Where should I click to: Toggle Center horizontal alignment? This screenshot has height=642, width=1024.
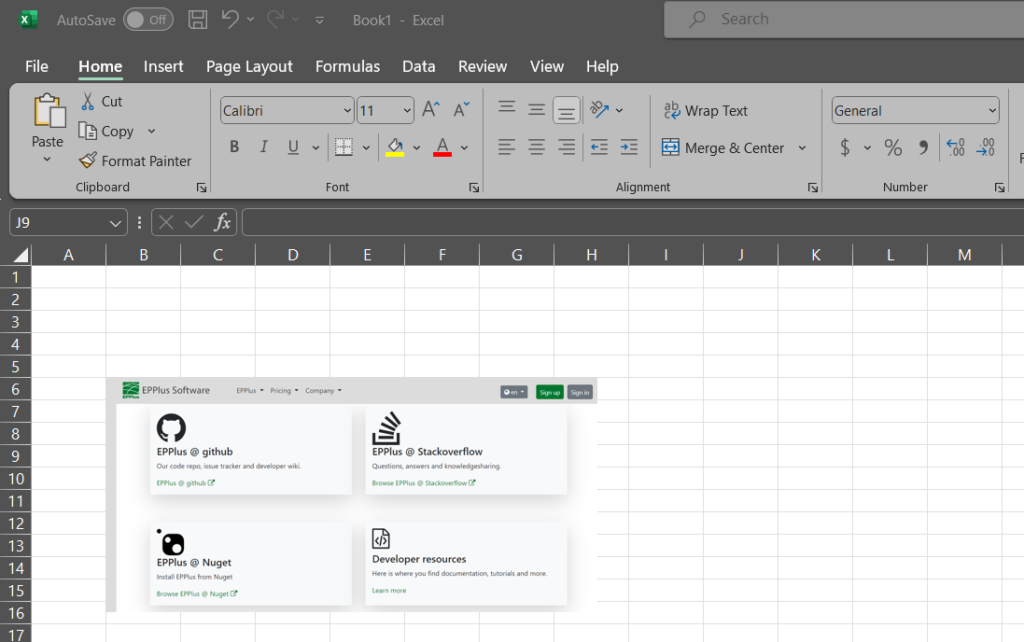click(x=536, y=147)
